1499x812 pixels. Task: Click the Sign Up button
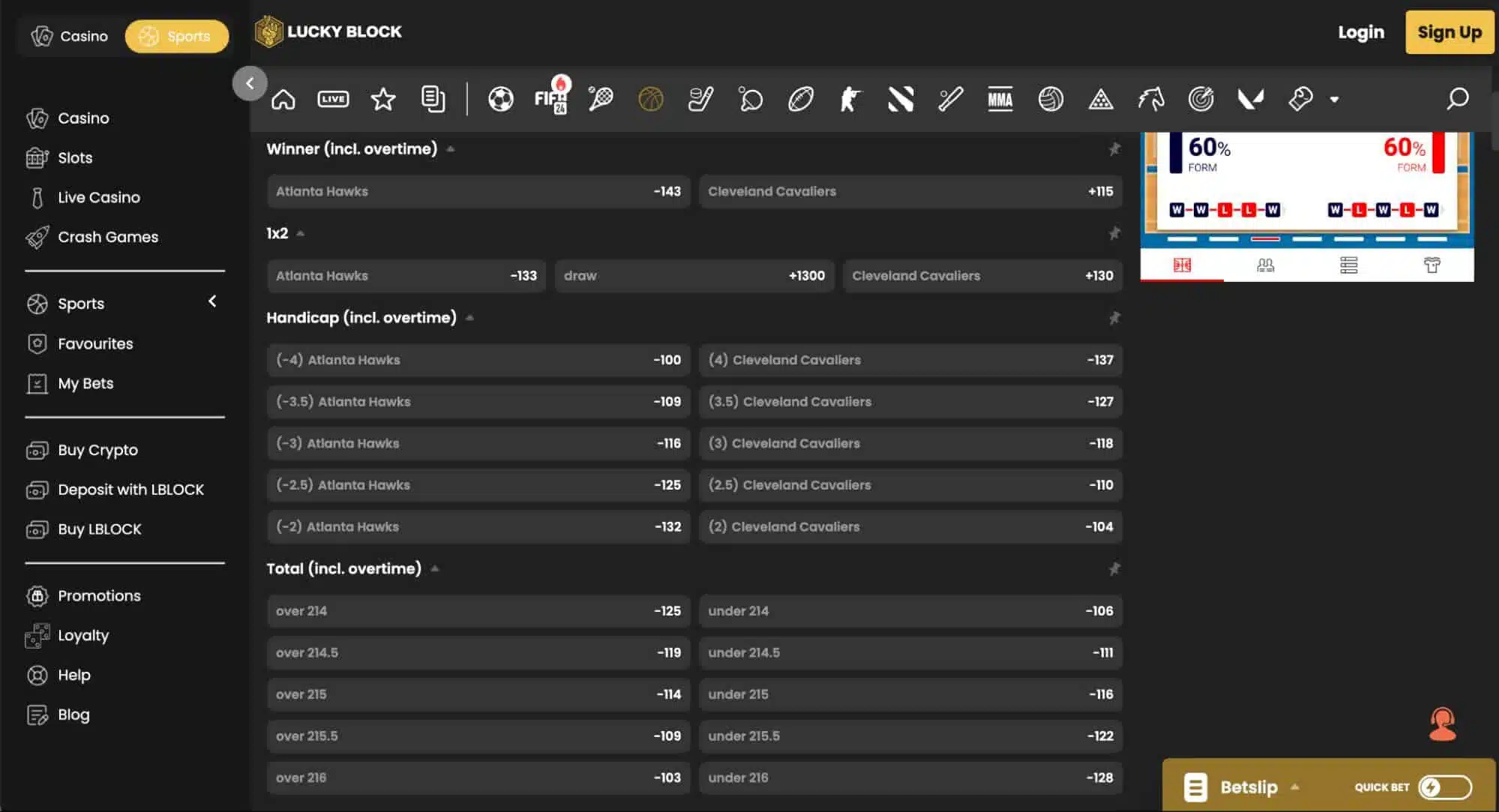click(x=1450, y=32)
